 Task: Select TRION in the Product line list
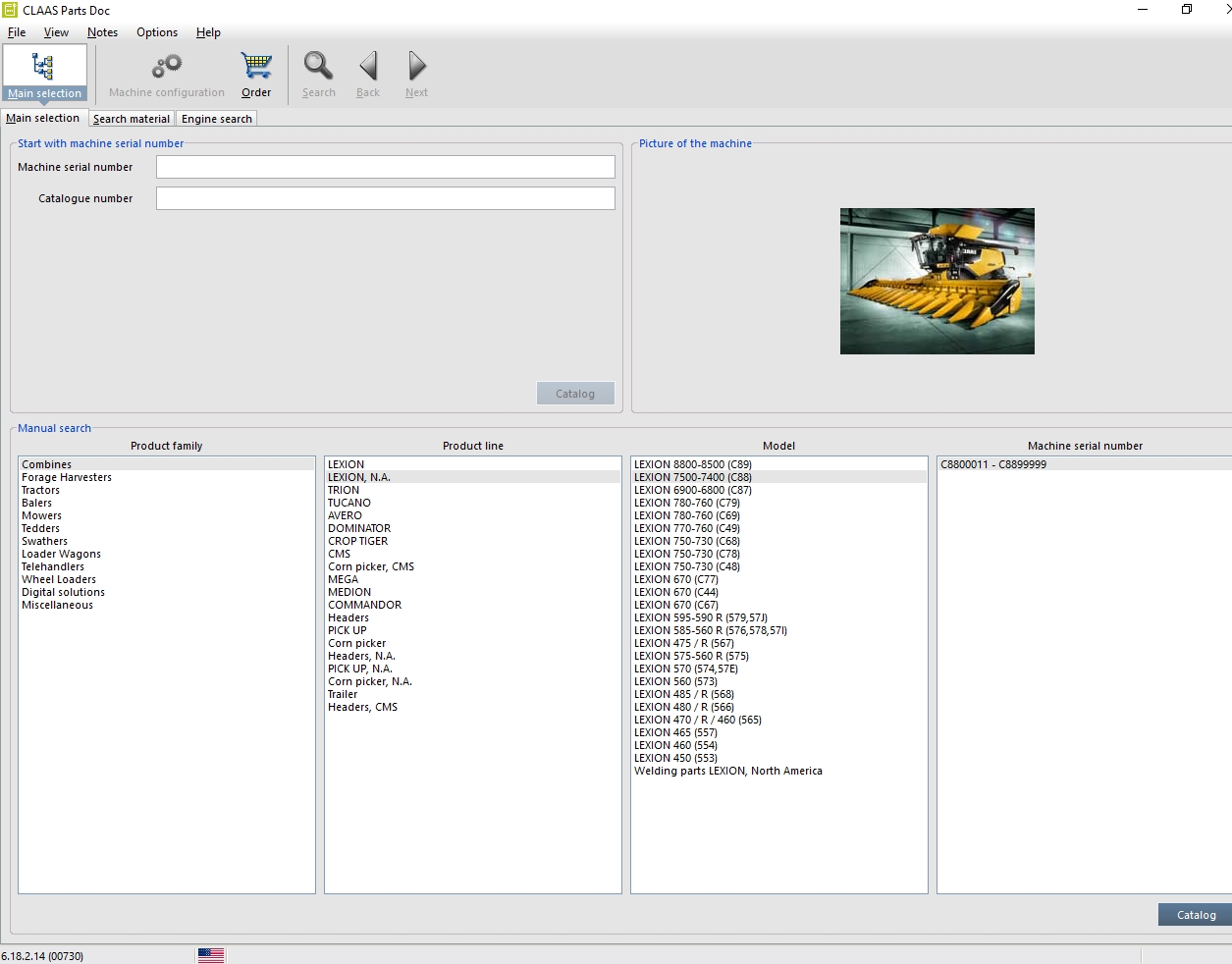pos(343,490)
